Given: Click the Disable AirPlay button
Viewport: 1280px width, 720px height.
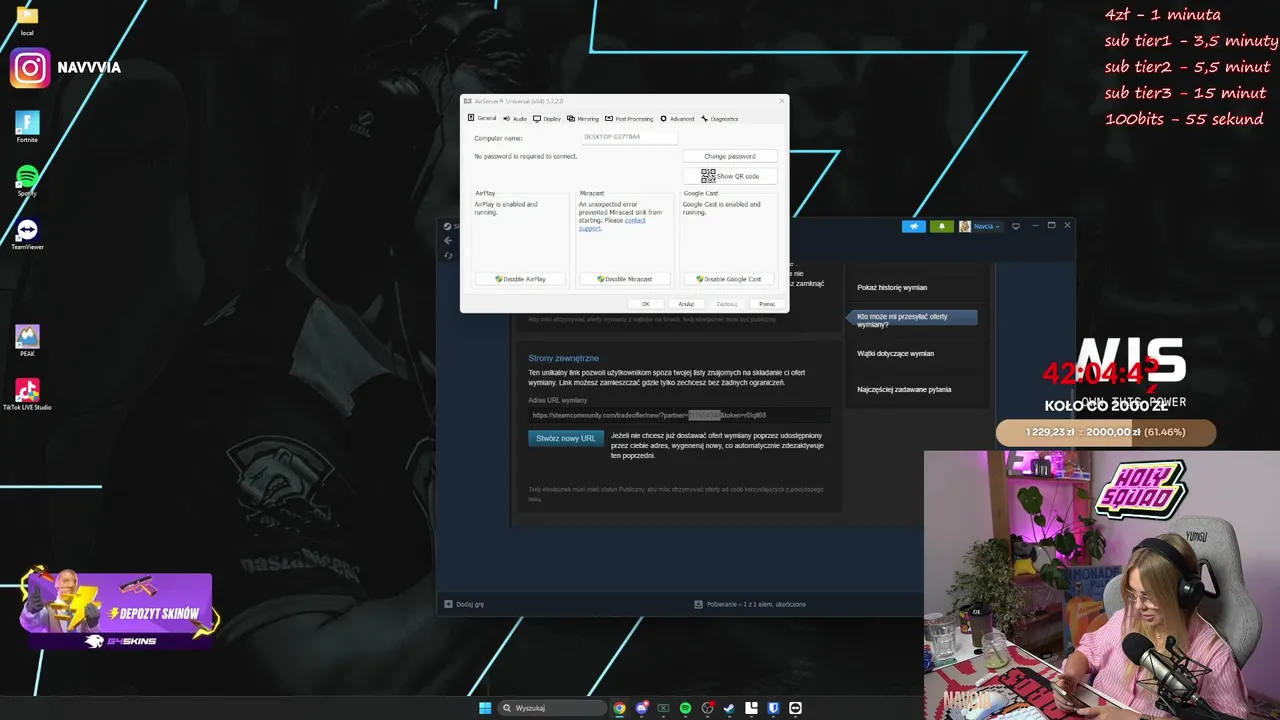Looking at the screenshot, I should pos(520,279).
